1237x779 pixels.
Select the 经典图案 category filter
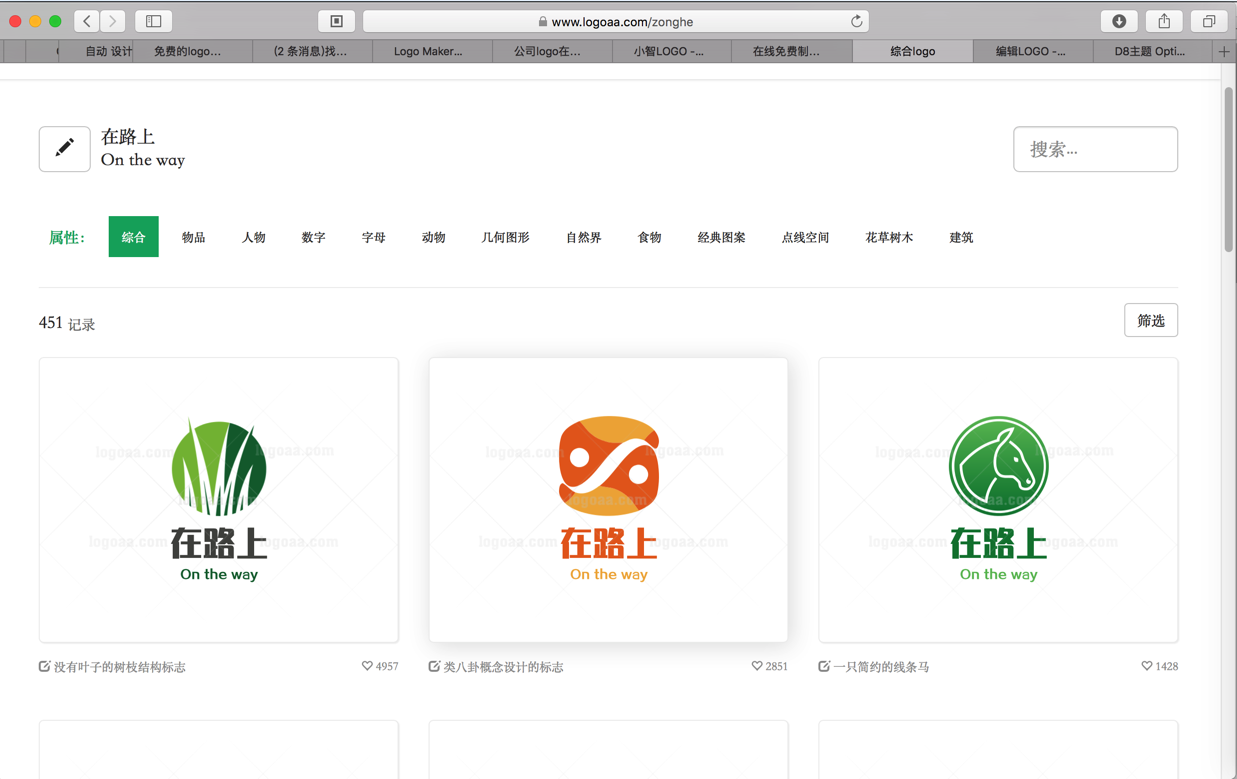[x=722, y=237]
